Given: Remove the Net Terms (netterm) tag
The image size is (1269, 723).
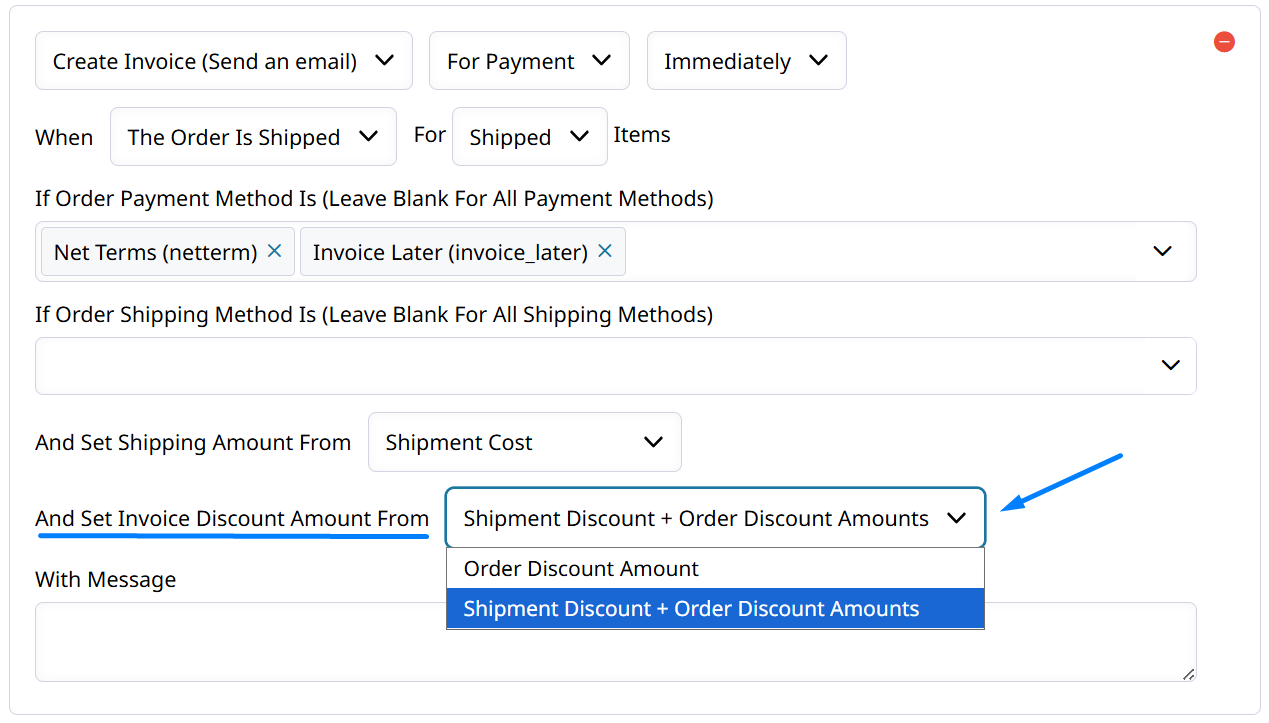Looking at the screenshot, I should (275, 251).
